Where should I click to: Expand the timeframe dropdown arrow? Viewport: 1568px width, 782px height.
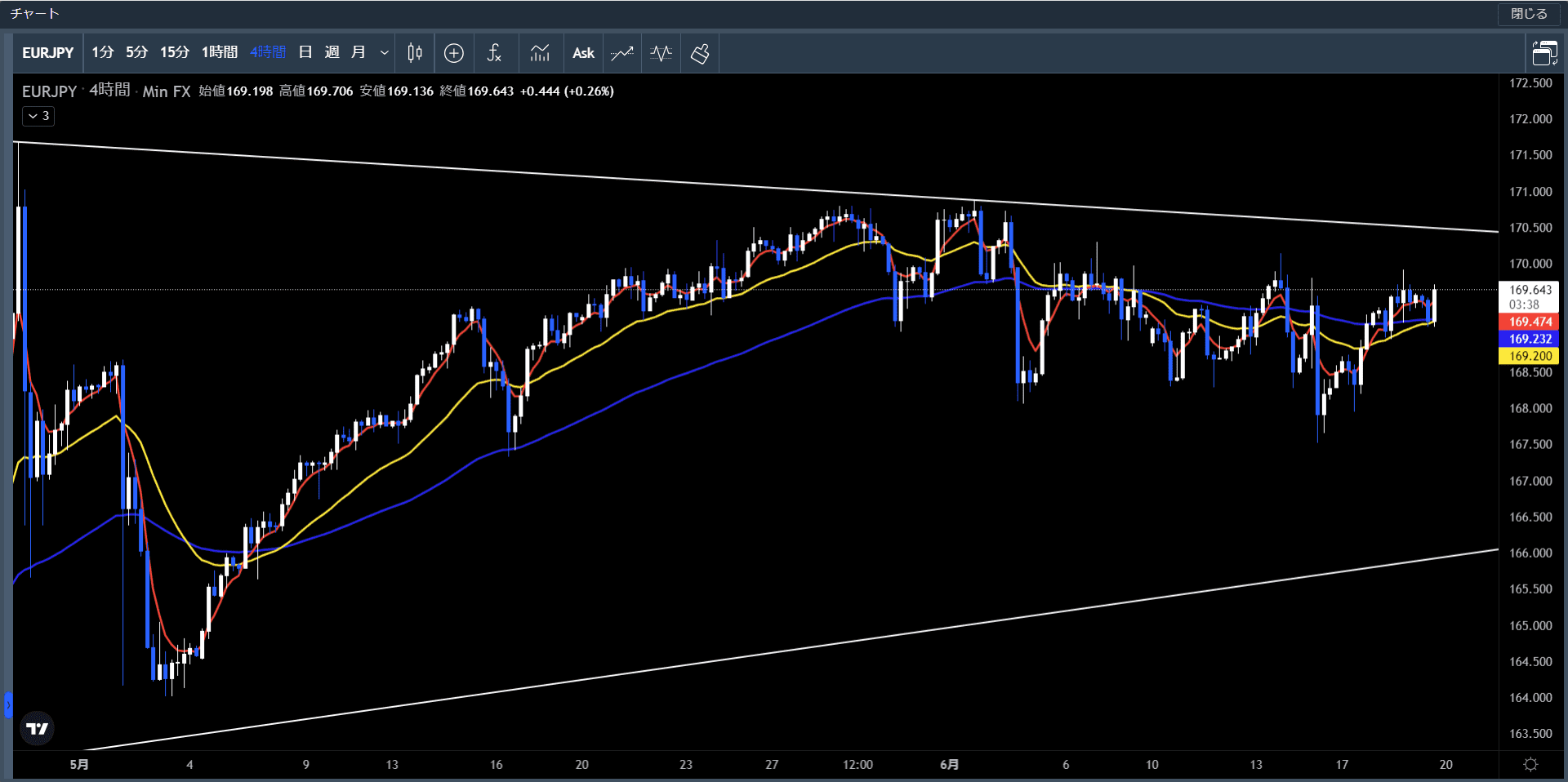384,53
